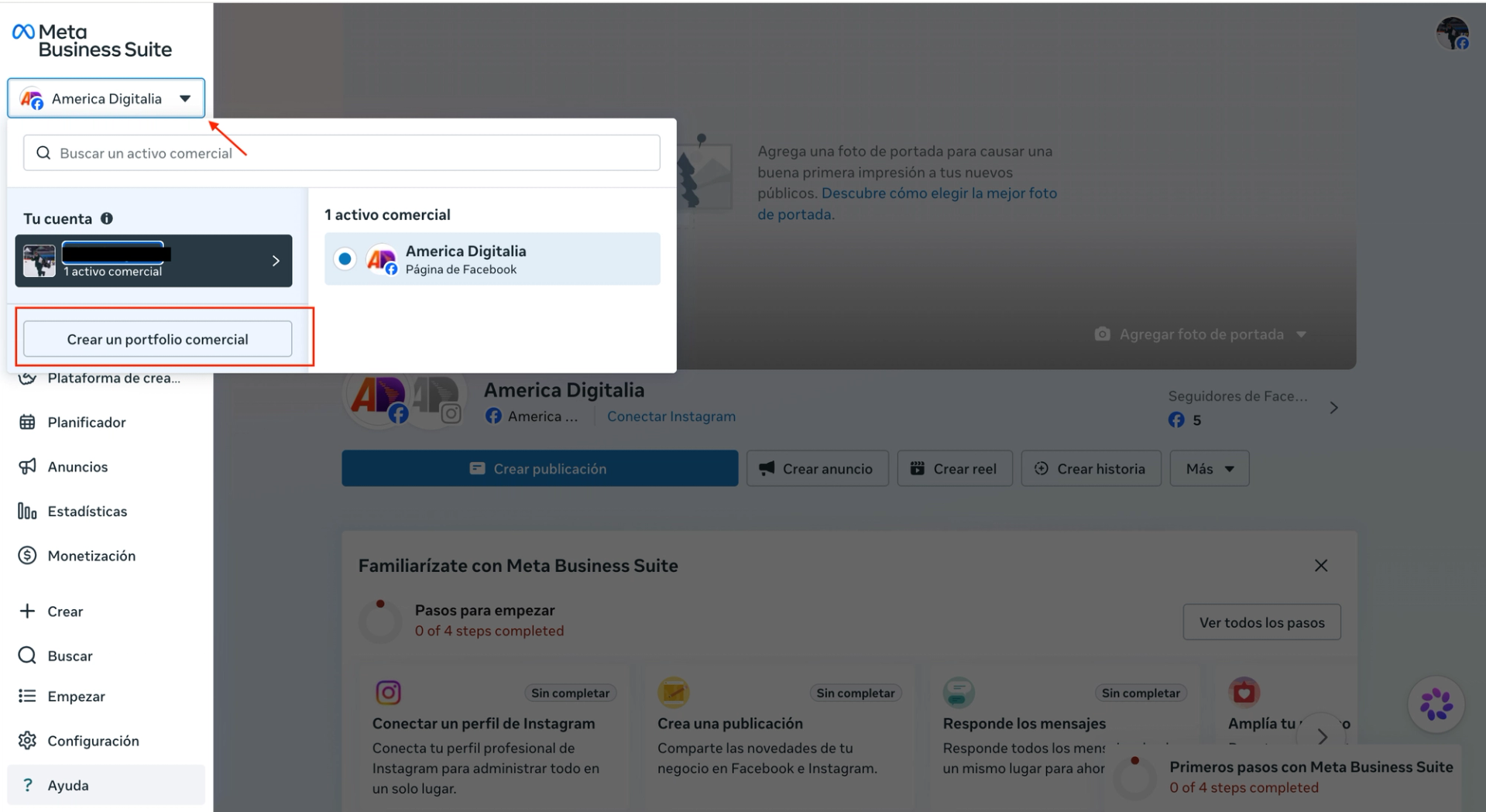Click the Meta Business Suite logo

92,40
